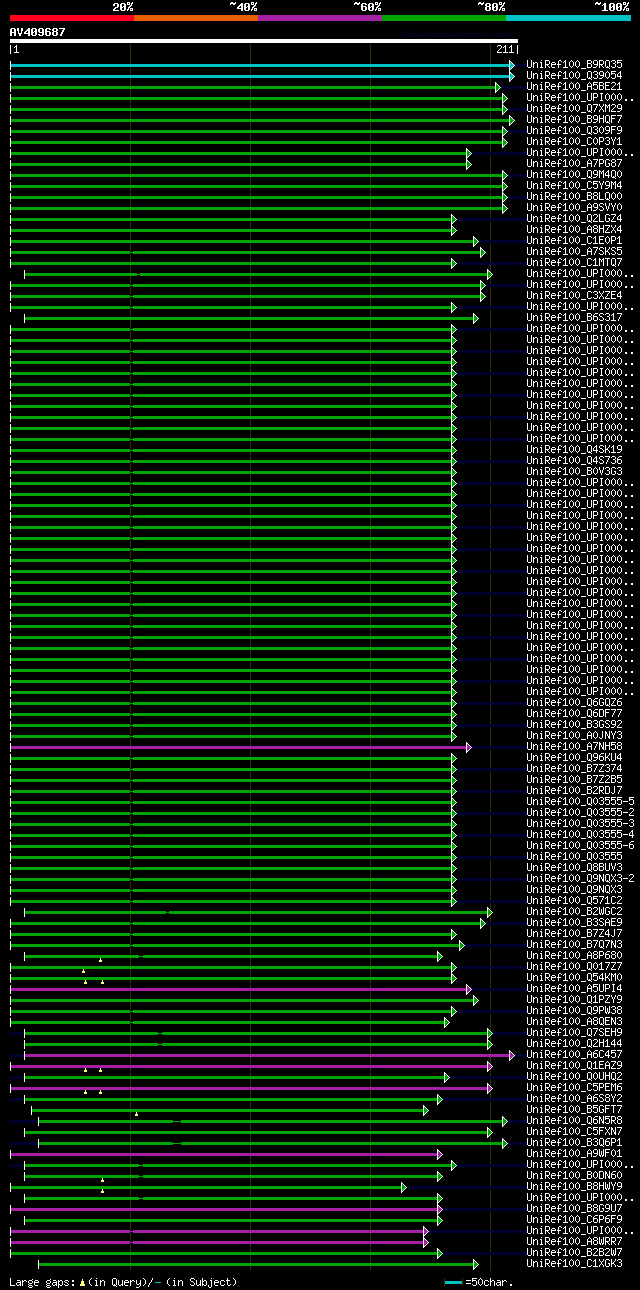Open hit UniRef100_Q7XM29
Viewport: 640px width, 1290px height.
(x=574, y=108)
